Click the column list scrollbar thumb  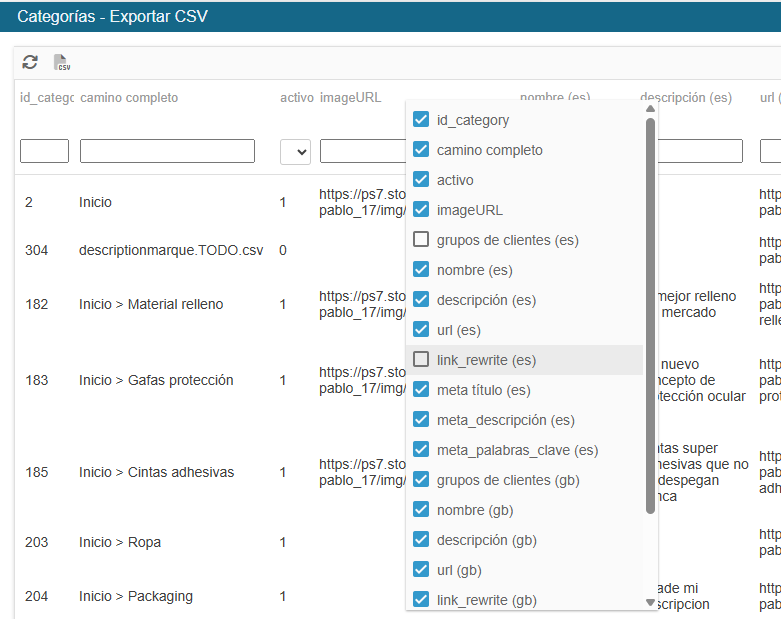(650, 316)
